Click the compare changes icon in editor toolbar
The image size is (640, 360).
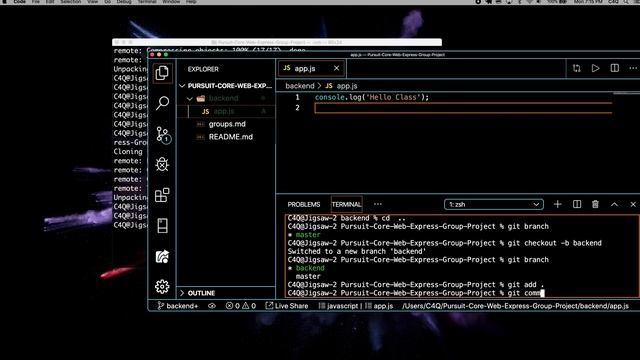coord(576,68)
